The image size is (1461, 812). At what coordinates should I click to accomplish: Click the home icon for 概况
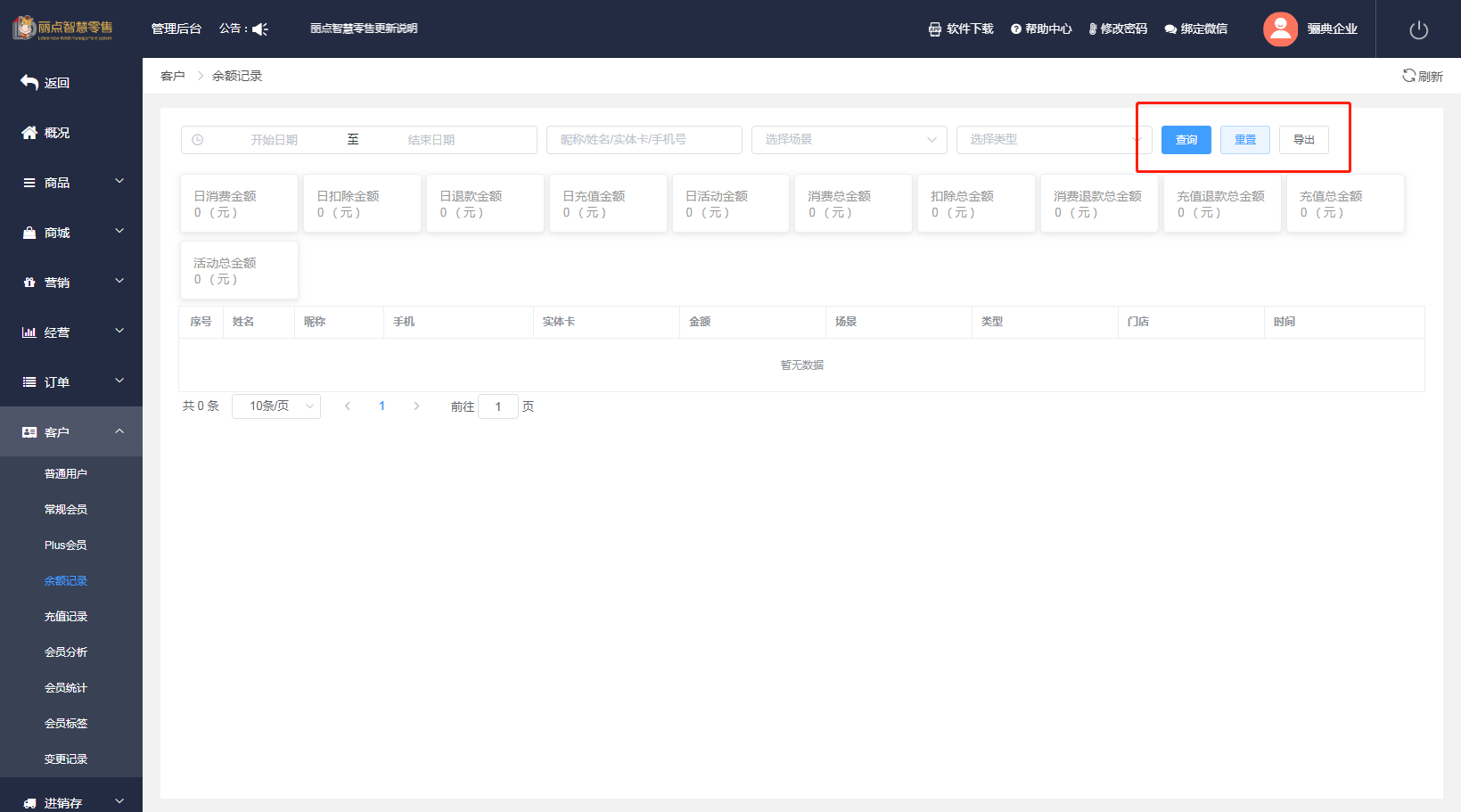pyautogui.click(x=29, y=132)
